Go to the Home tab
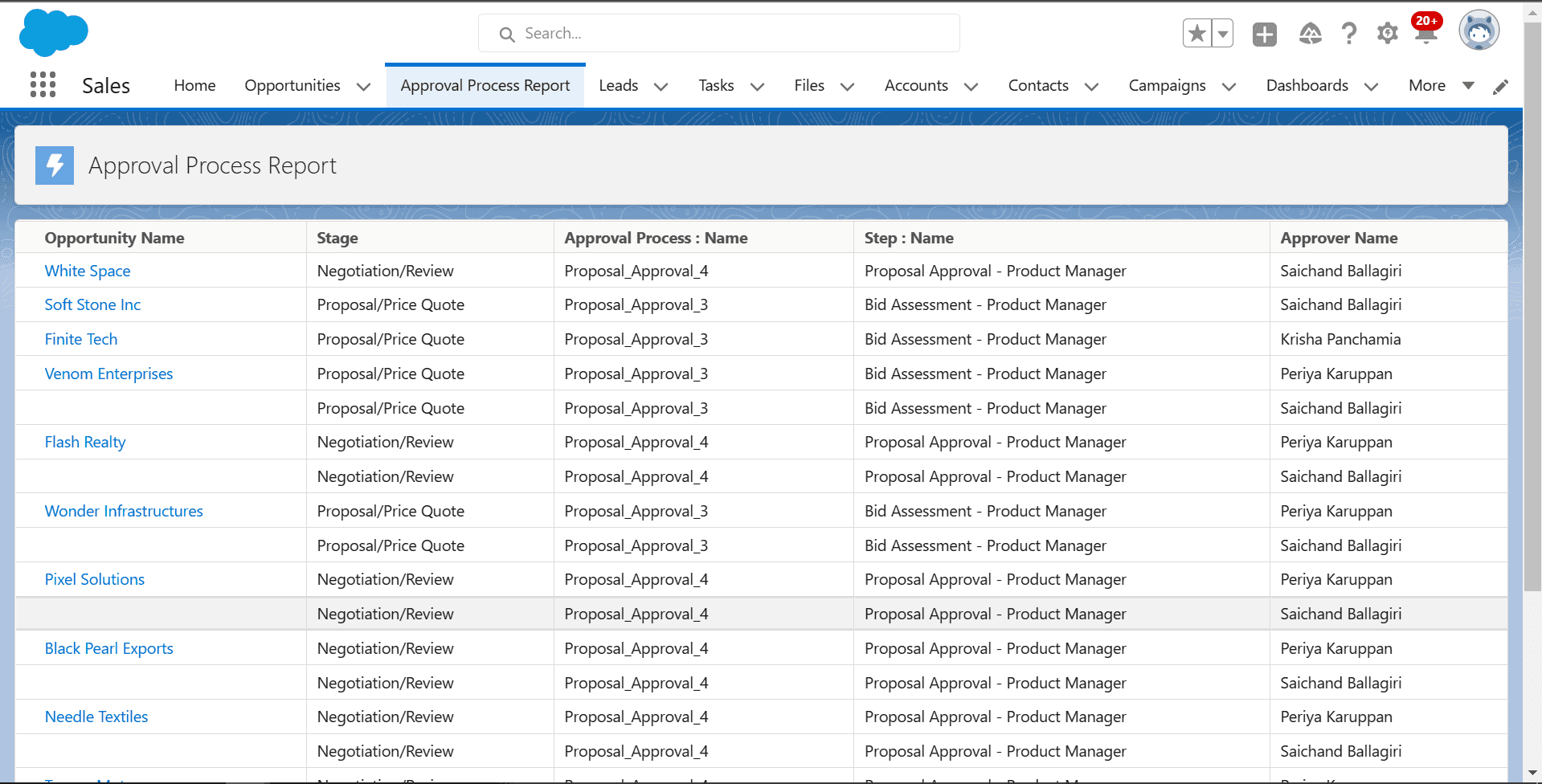1542x784 pixels. click(x=194, y=85)
